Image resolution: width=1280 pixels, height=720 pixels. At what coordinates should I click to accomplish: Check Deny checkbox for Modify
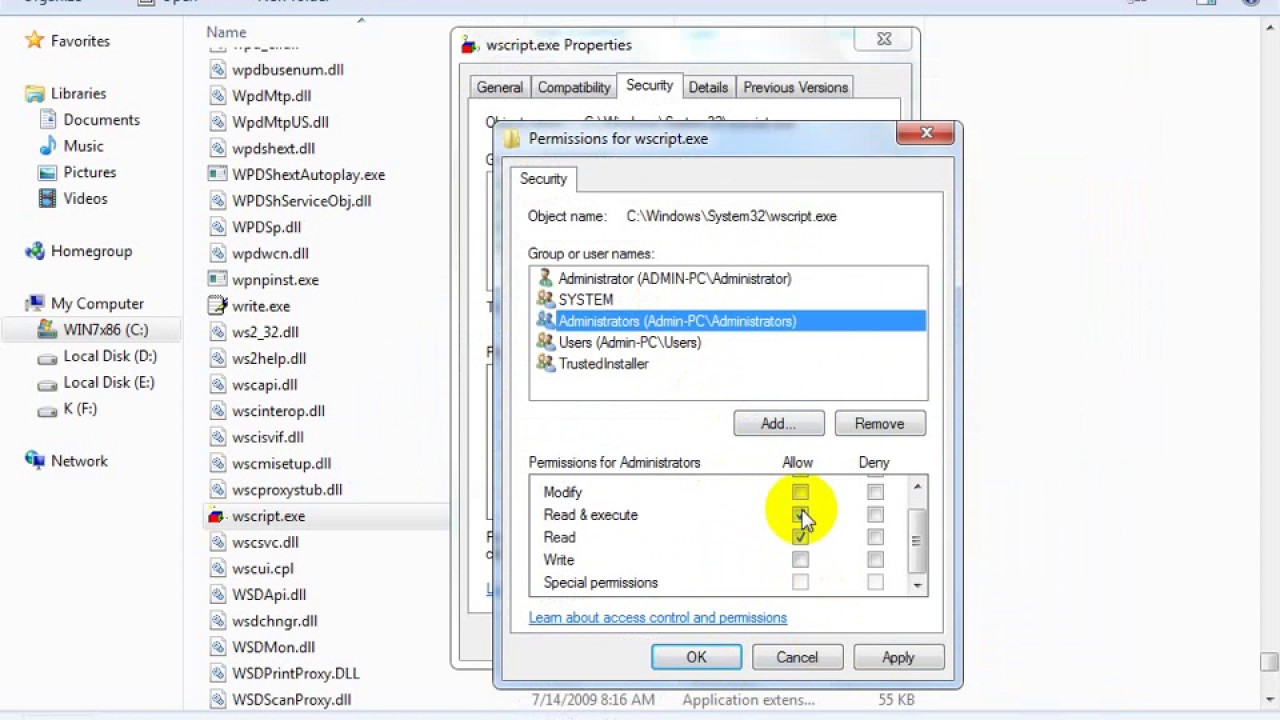(875, 492)
